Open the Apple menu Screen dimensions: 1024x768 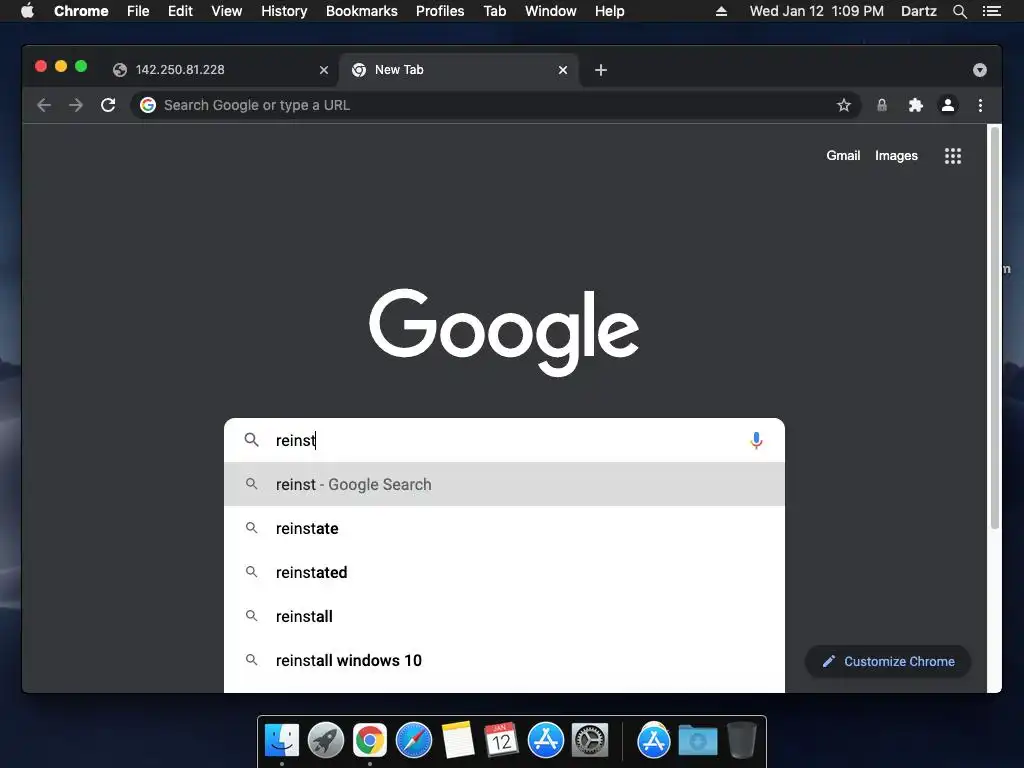tap(27, 11)
